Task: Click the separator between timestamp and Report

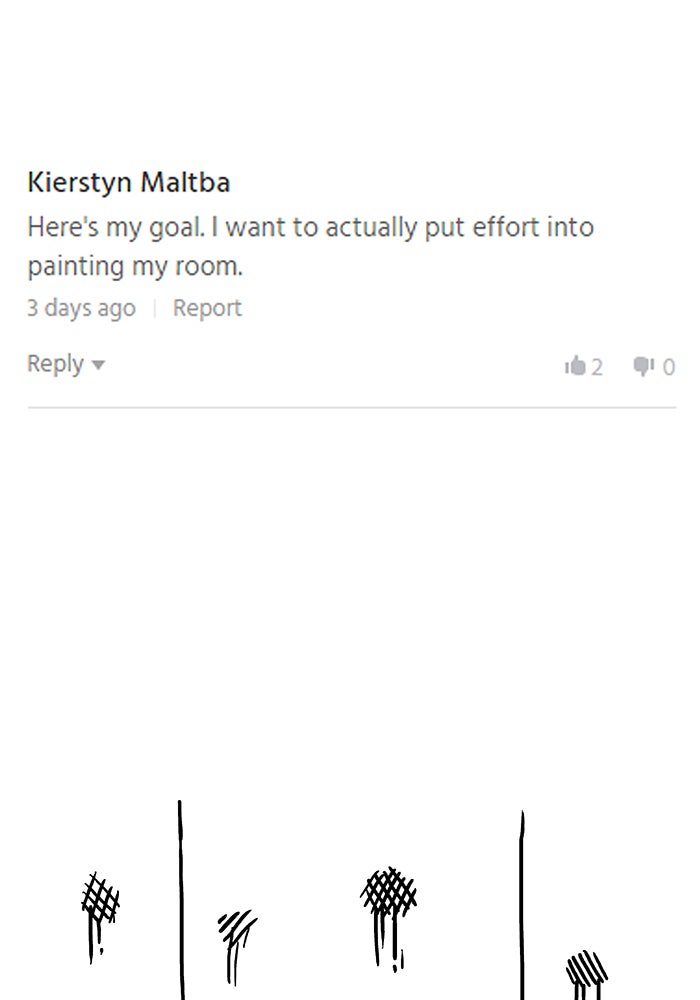Action: click(x=154, y=309)
